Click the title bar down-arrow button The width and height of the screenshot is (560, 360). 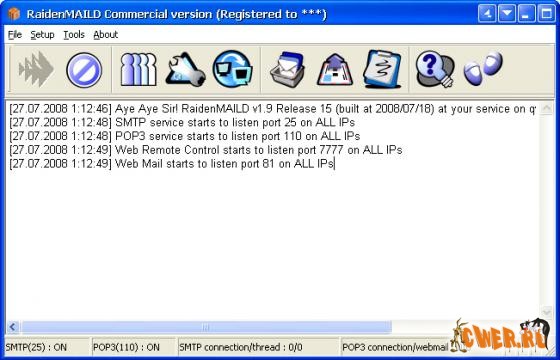pos(507,14)
